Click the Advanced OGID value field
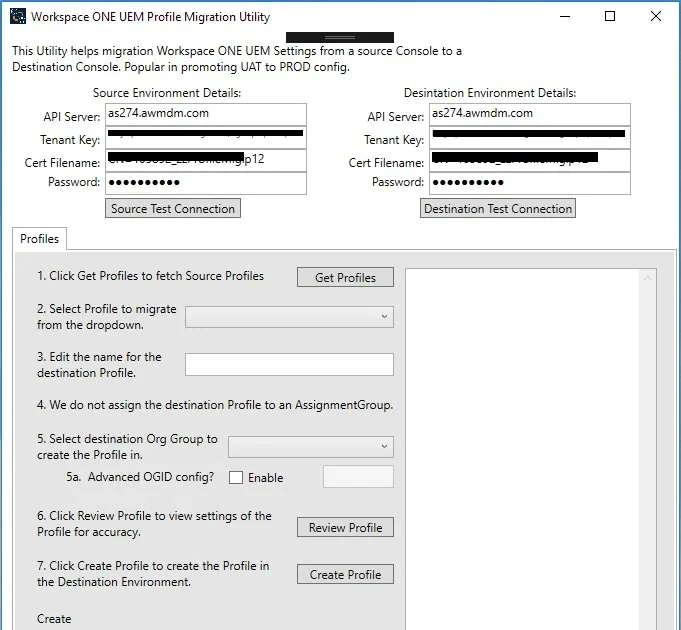 tap(358, 477)
